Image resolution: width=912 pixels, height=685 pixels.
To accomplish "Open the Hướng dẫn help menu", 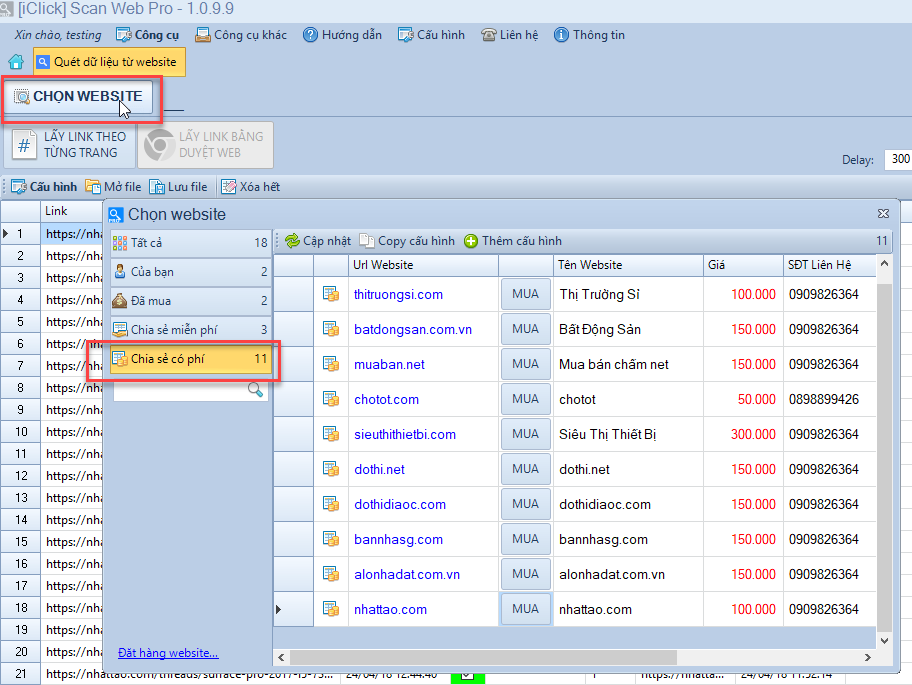I will click(x=342, y=35).
